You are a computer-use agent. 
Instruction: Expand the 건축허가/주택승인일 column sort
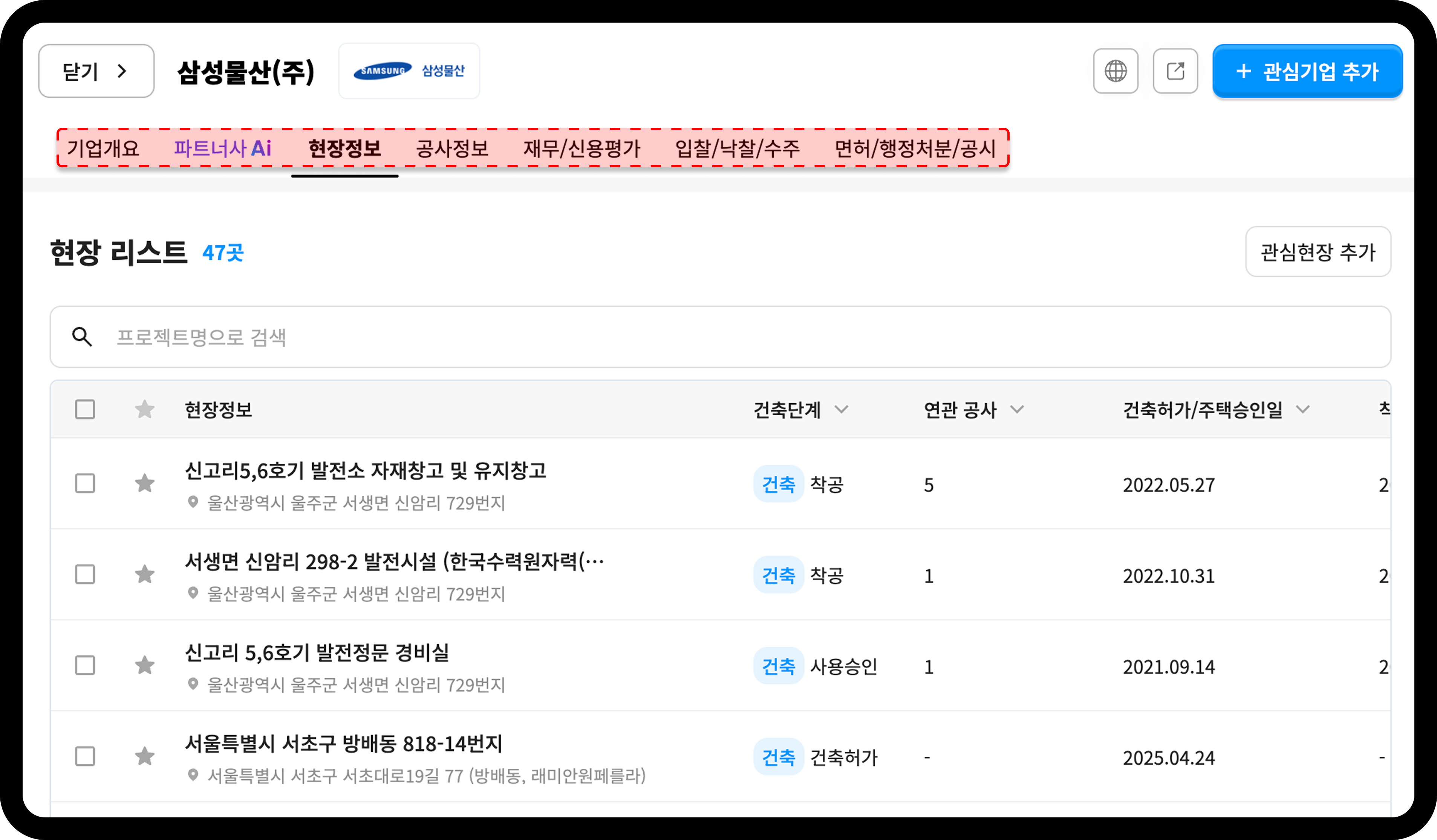(1302, 410)
